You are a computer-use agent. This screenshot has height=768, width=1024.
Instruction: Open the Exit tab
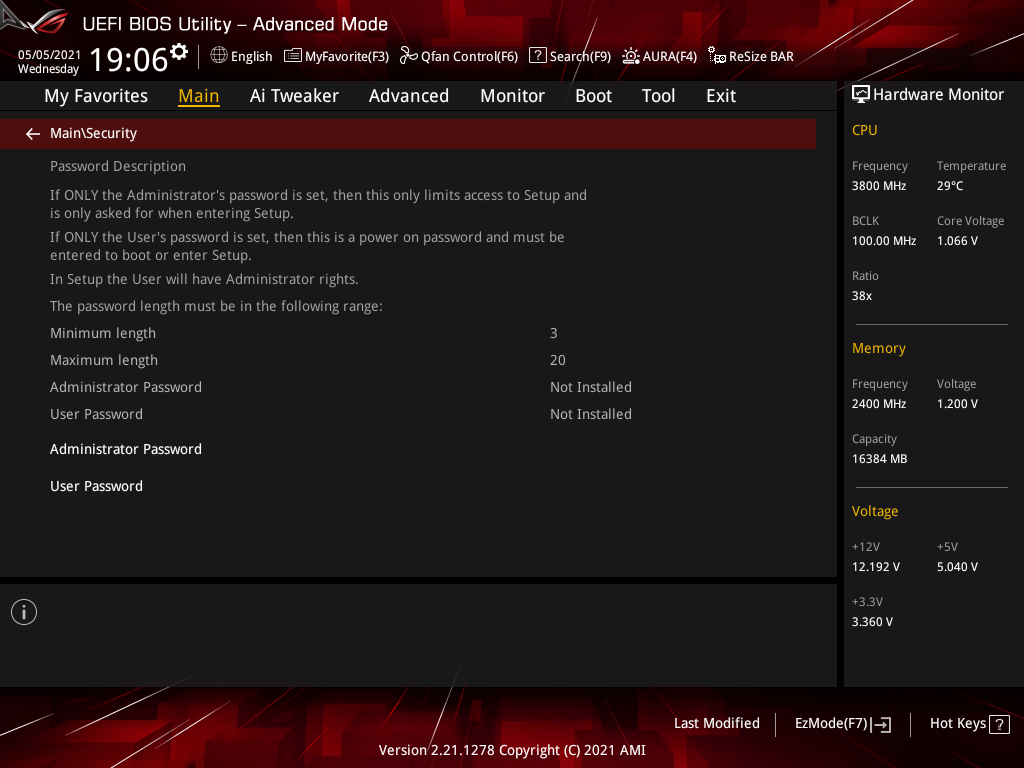721,96
